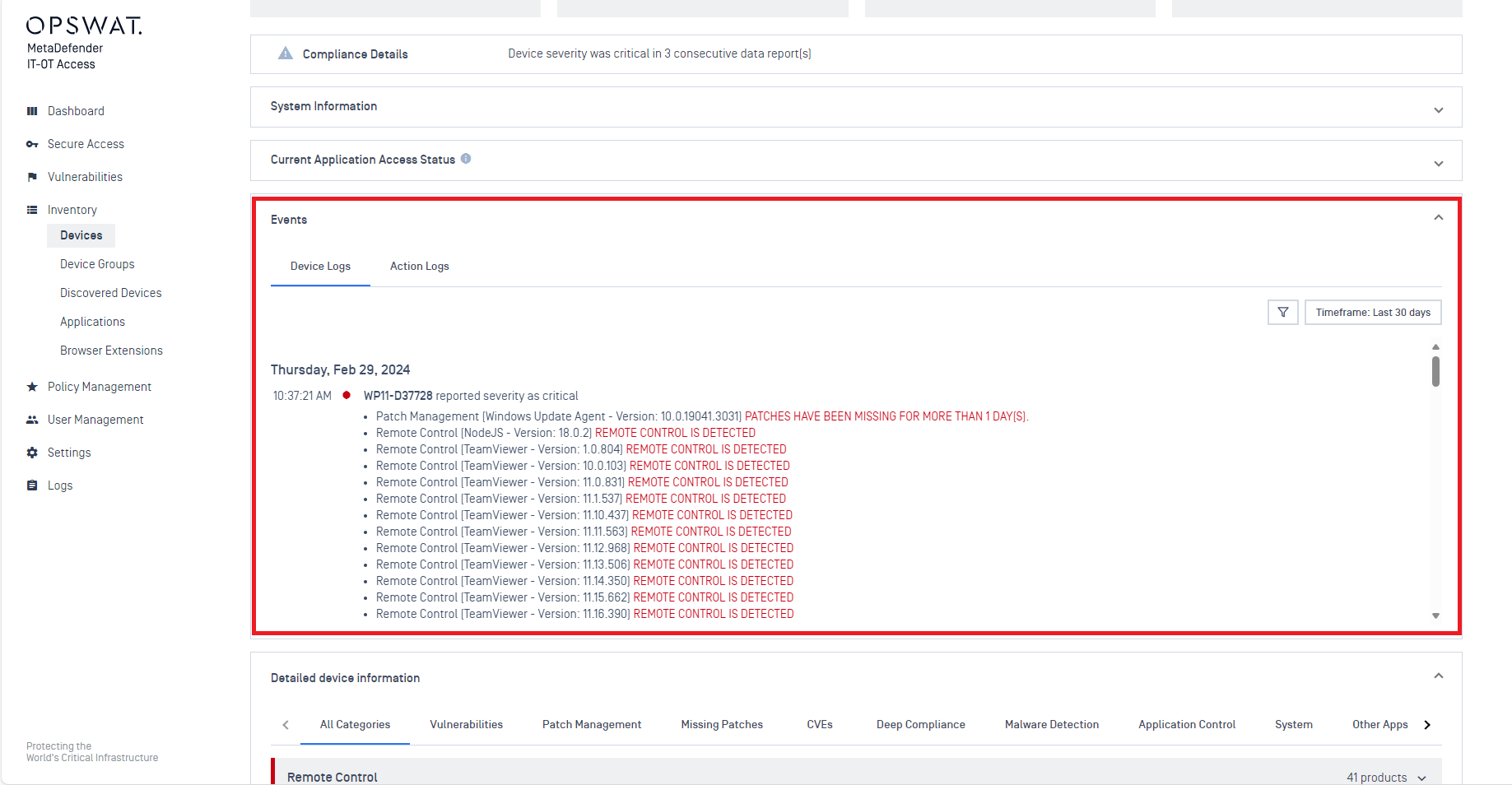This screenshot has width=1512, height=785.
Task: Open the Timeframe: Last 30 days dropdown
Action: click(1373, 313)
